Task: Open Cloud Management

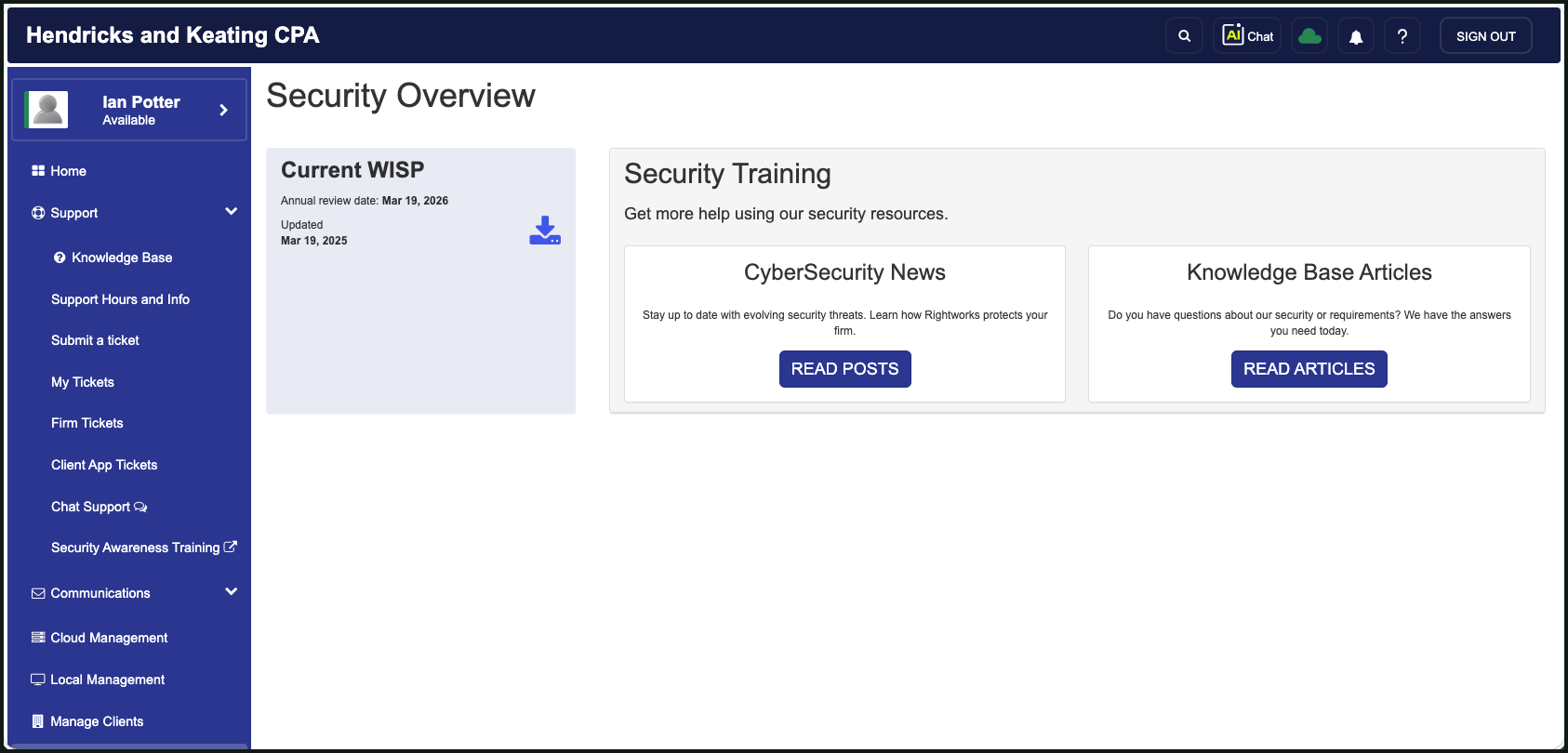Action: [x=109, y=638]
